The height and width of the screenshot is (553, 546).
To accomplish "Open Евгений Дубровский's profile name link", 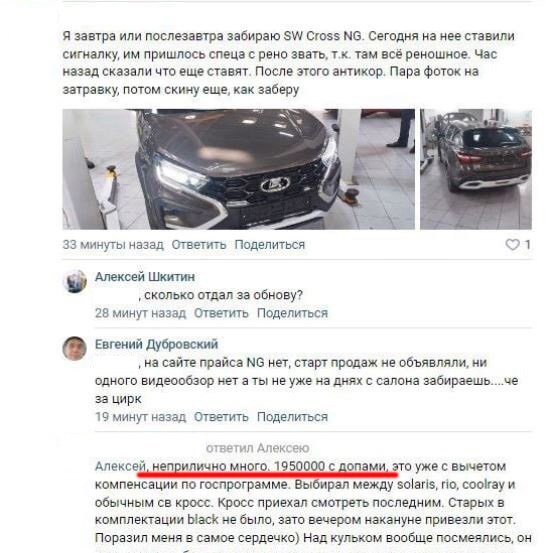I will (x=157, y=344).
